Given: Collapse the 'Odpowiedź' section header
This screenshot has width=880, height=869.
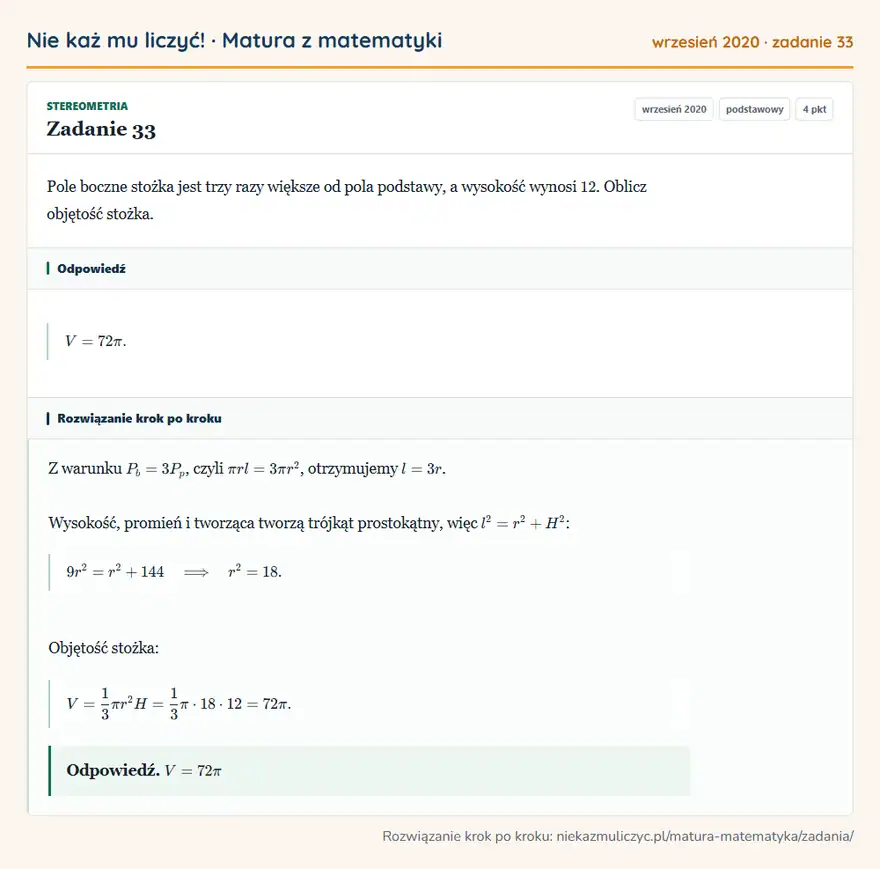Looking at the screenshot, I should (439, 268).
